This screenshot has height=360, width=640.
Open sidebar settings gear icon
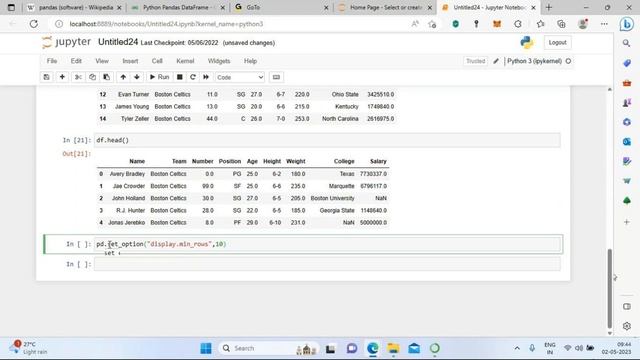627,326
